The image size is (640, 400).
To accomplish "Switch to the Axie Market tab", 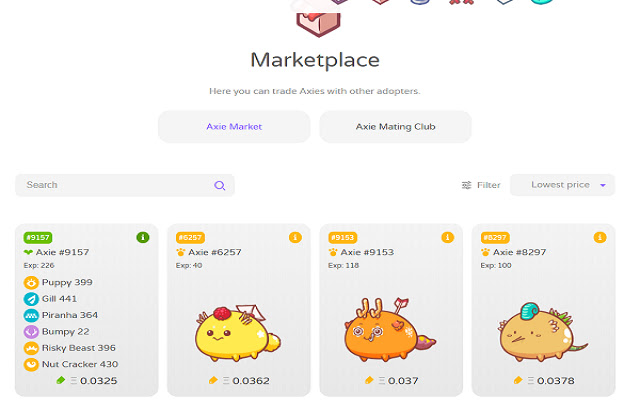I will 234,127.
